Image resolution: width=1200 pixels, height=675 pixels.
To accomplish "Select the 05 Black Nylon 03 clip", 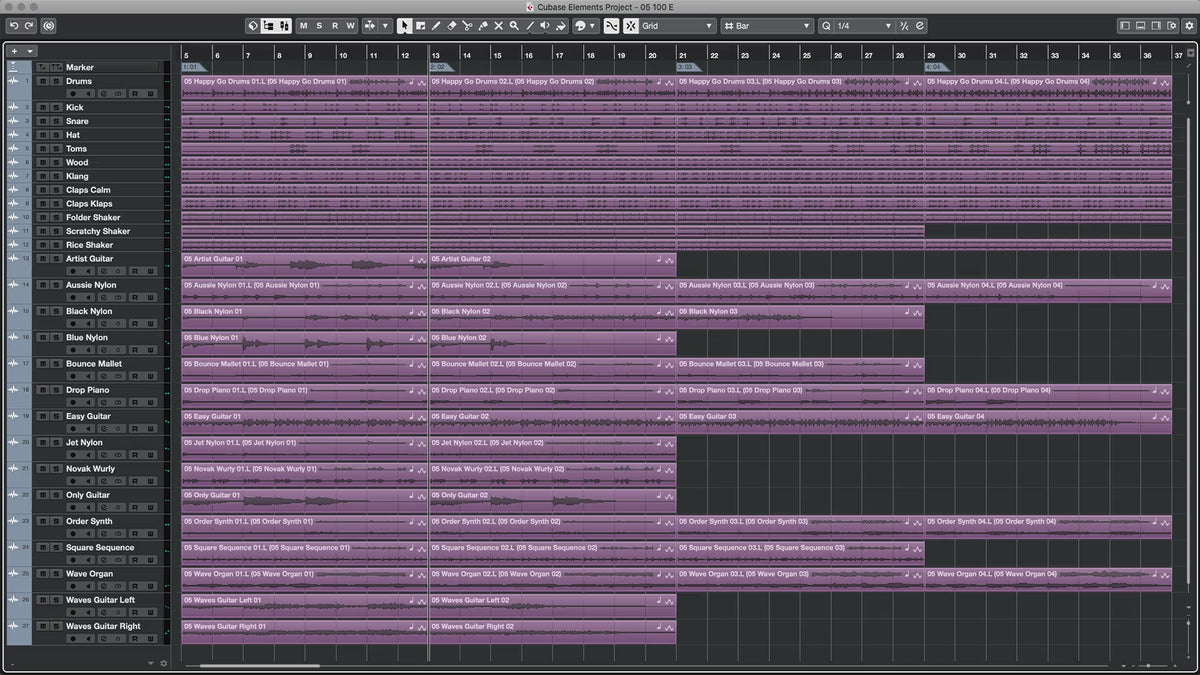I will [x=799, y=317].
